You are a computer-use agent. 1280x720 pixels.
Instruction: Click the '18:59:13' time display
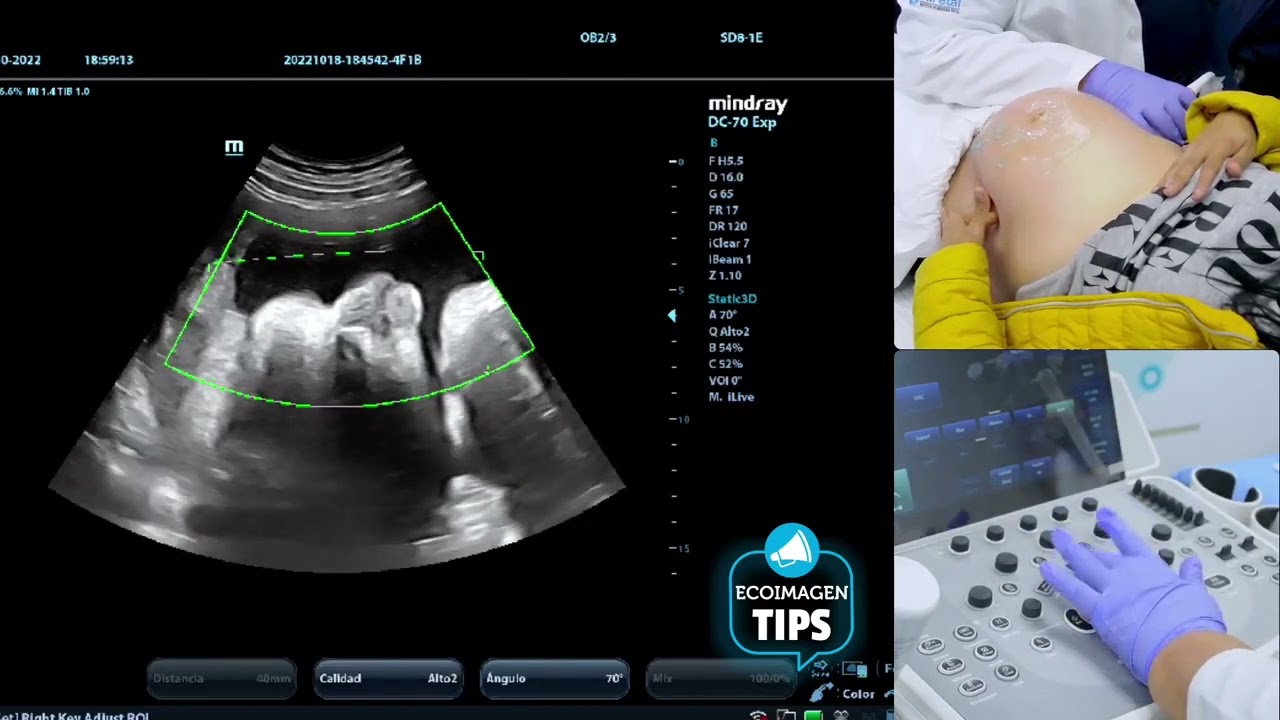tap(108, 60)
